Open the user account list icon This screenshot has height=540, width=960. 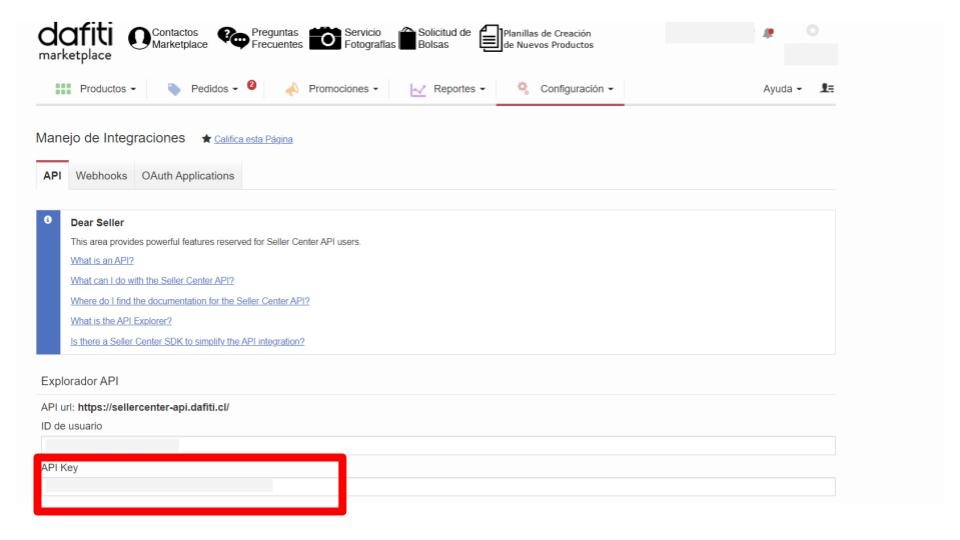click(827, 88)
